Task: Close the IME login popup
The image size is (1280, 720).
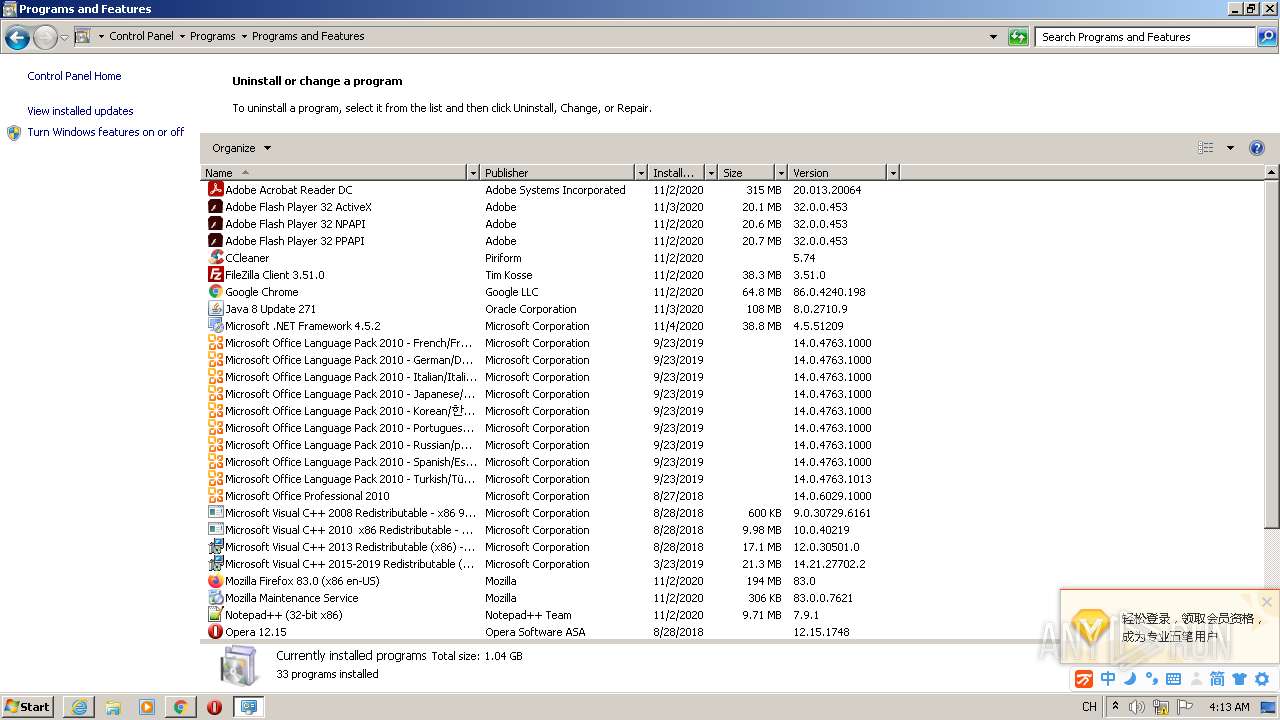Action: pos(1267,602)
